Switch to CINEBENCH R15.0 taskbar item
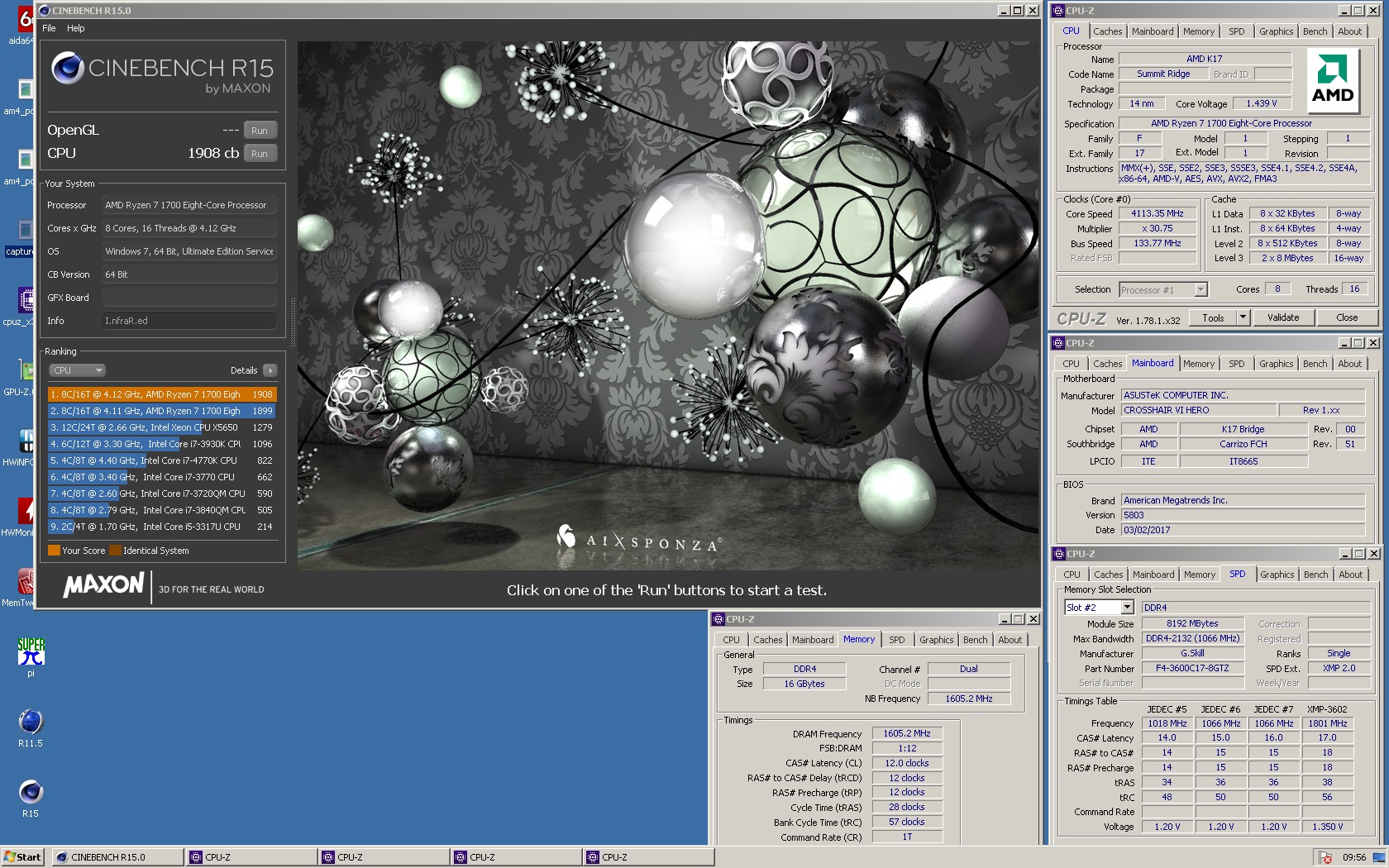Screen dimensions: 1389x868 [x=118, y=857]
